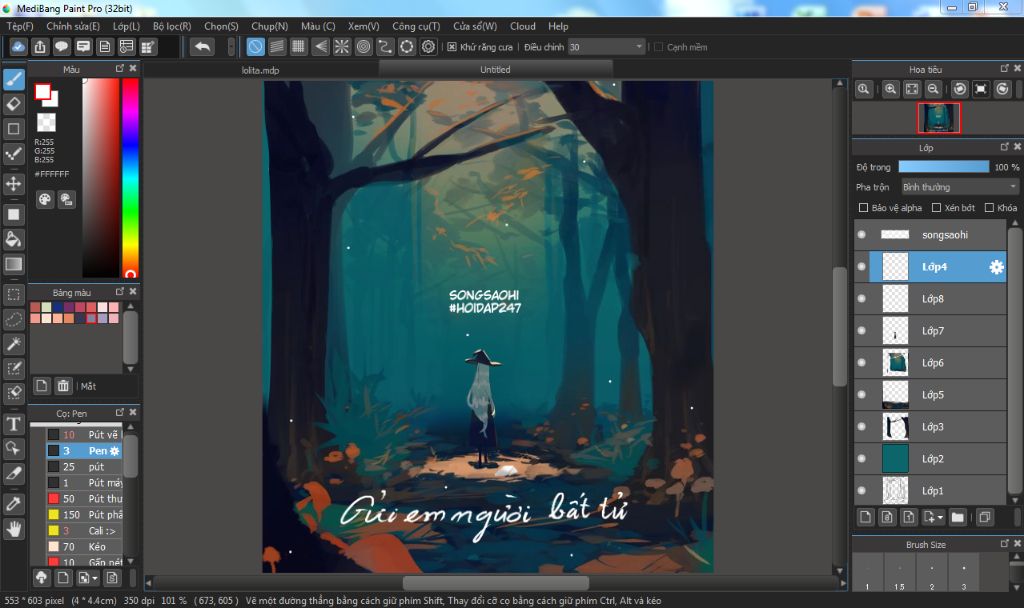This screenshot has height=608, width=1024.
Task: Hide the Lớp8 layer
Action: pos(861,298)
